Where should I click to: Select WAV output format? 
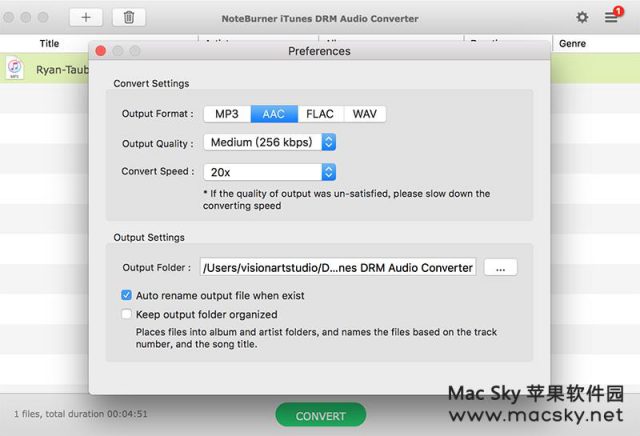(365, 114)
